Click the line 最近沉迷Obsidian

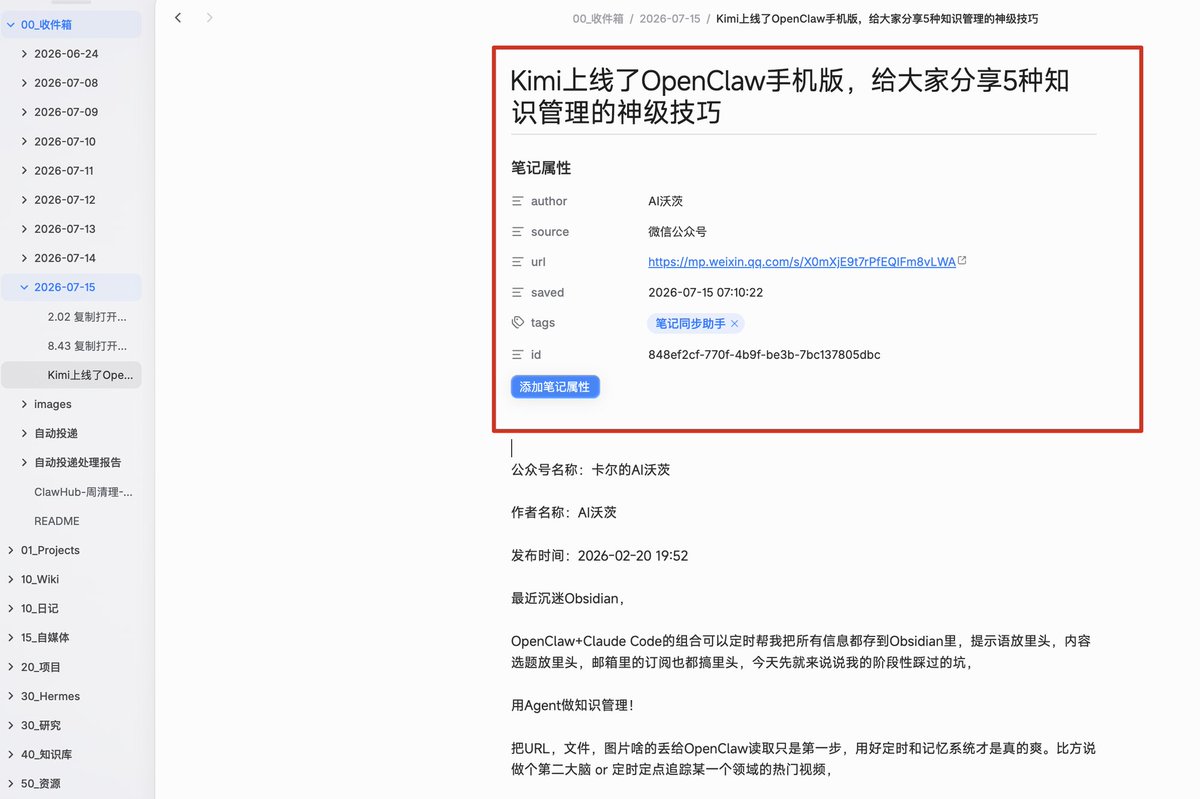coord(568,599)
